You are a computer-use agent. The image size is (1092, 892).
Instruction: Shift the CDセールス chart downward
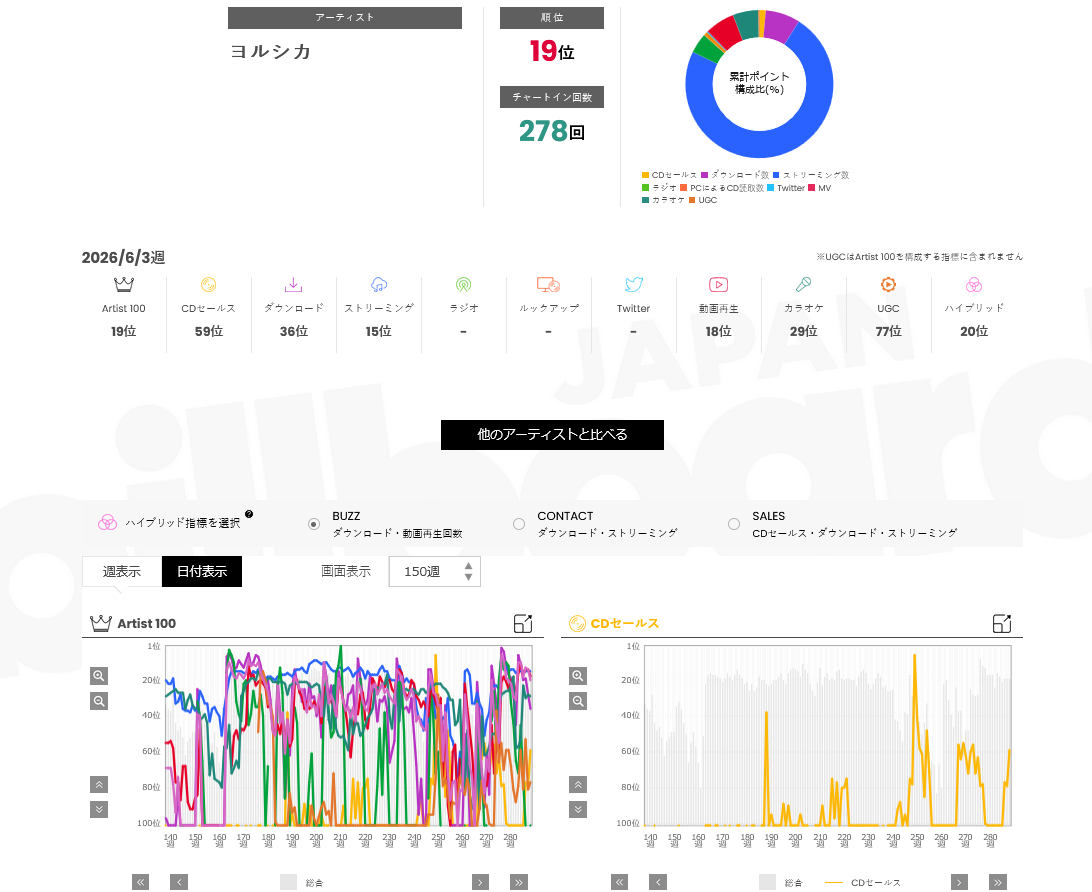(x=578, y=809)
